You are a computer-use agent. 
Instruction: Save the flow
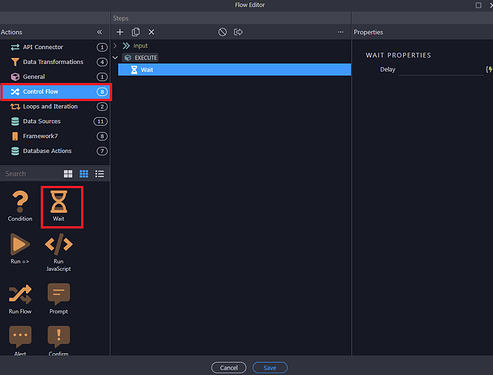270,368
